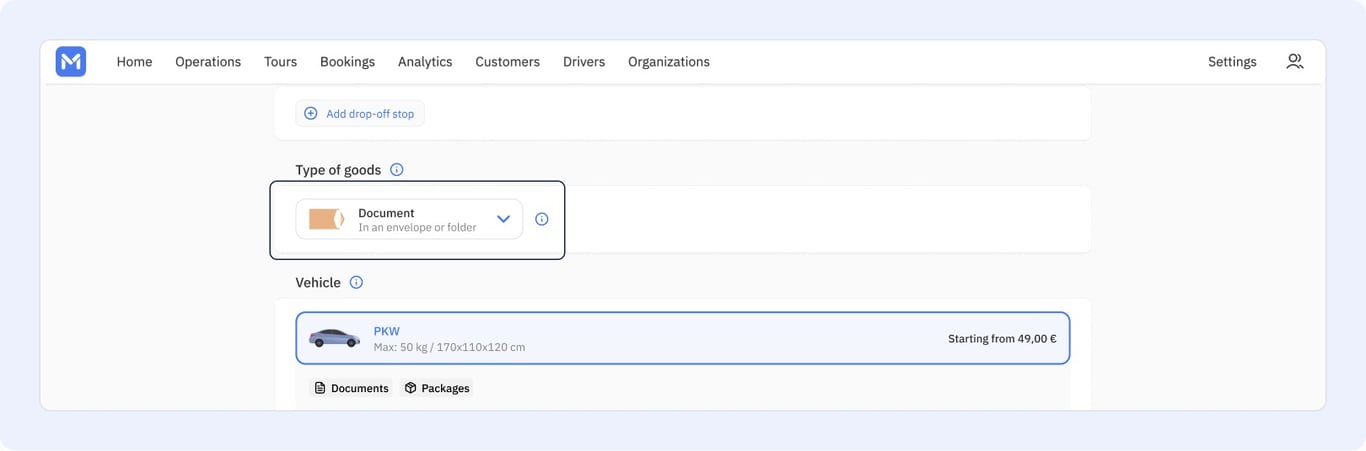Click the 'Vehicle' heading
Screen dimensions: 1366x451
318,283
